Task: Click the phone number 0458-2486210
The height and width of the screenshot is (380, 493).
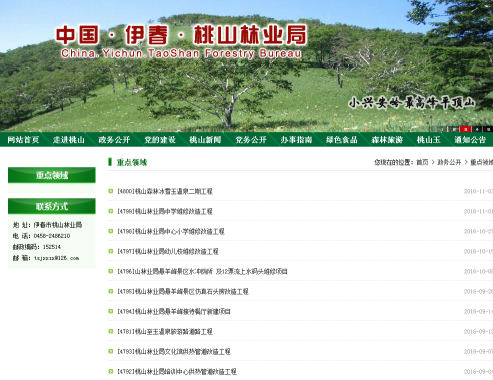Action: point(52,236)
